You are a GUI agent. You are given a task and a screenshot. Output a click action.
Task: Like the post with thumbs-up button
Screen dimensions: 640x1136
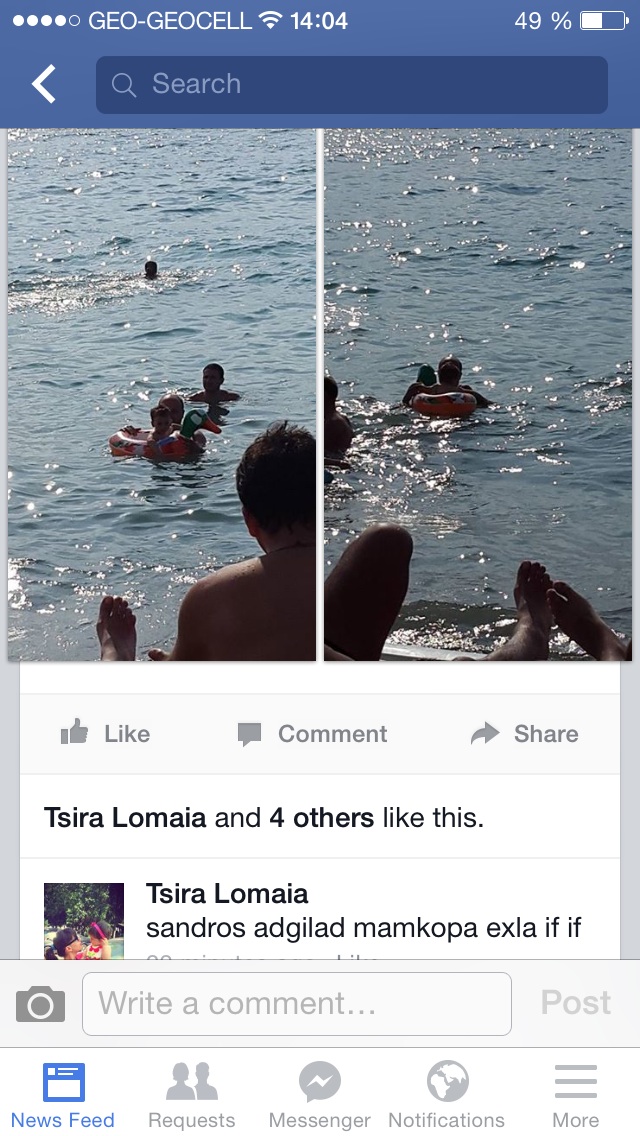point(106,734)
